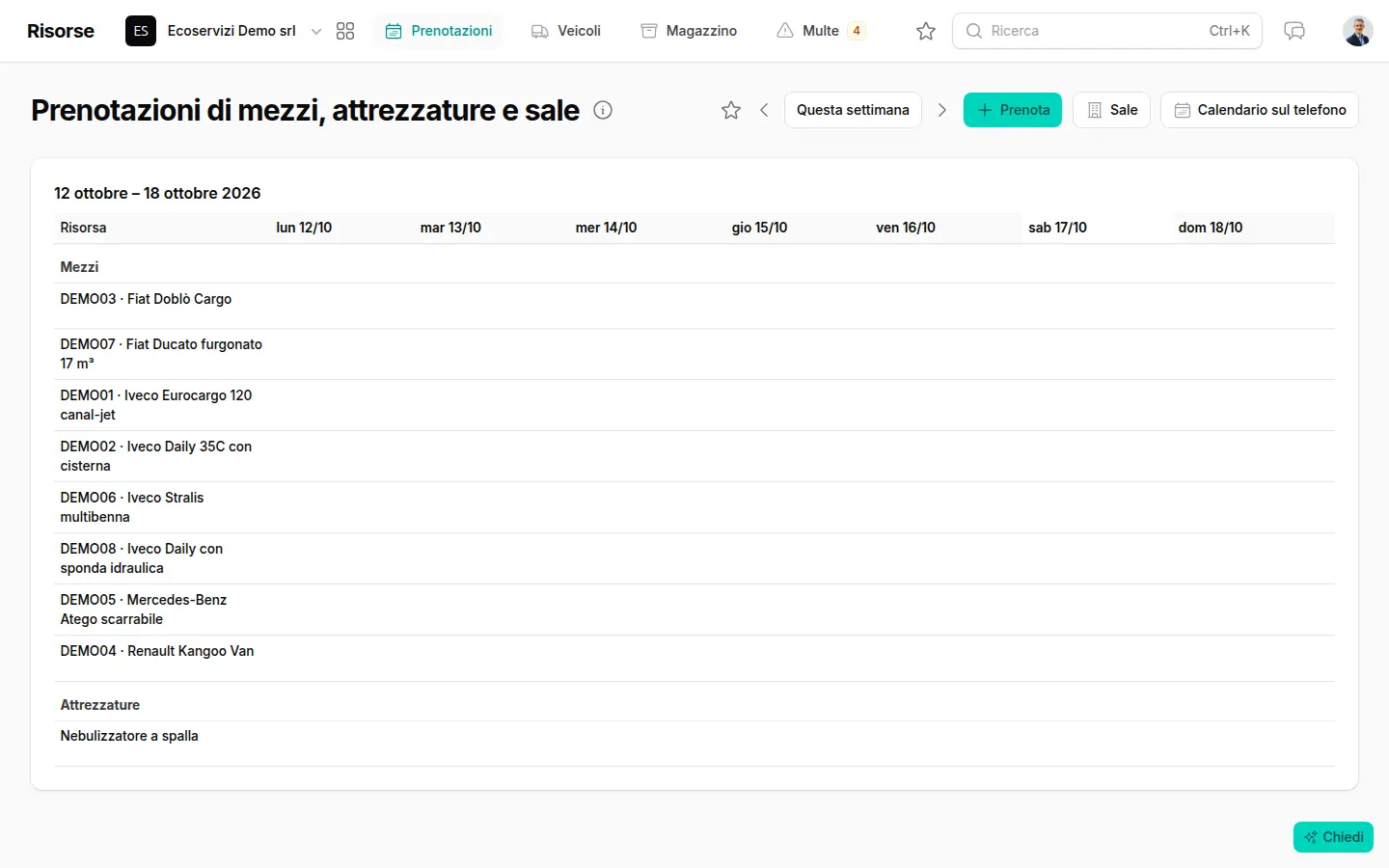The image size is (1389, 868).
Task: Open the Sale button
Action: (x=1111, y=110)
